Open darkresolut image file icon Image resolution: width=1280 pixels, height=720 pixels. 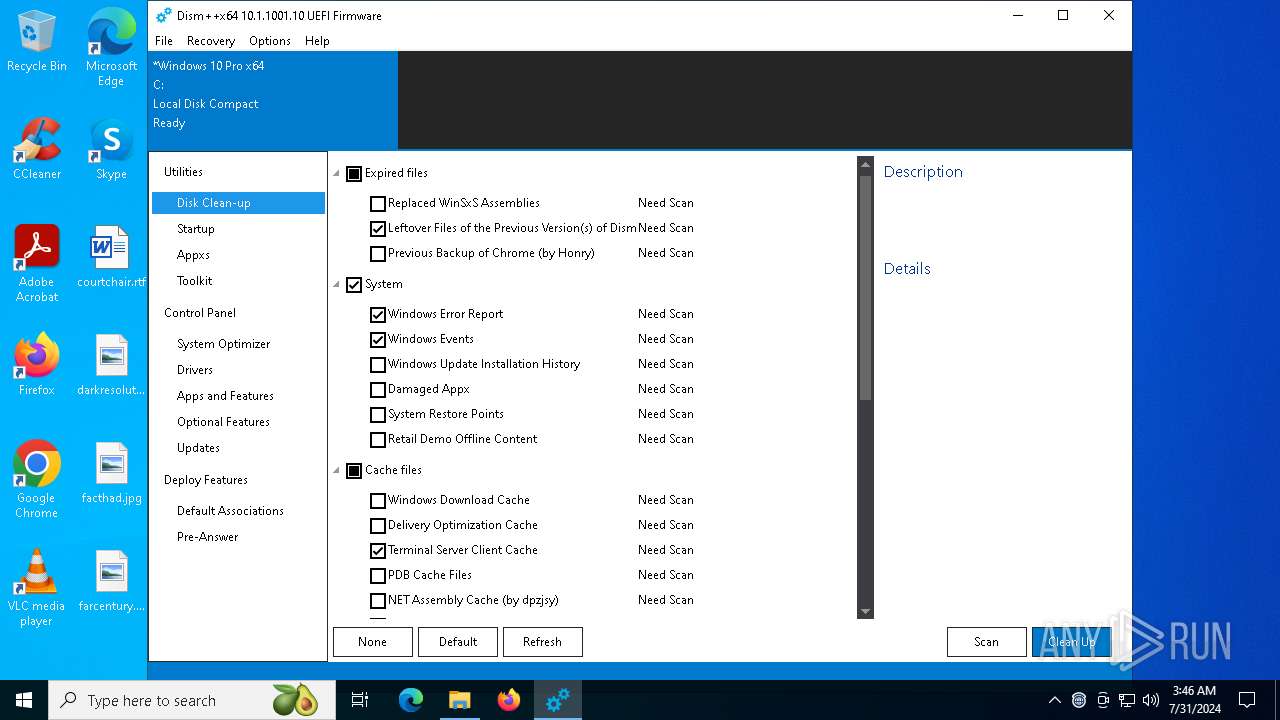(111, 365)
